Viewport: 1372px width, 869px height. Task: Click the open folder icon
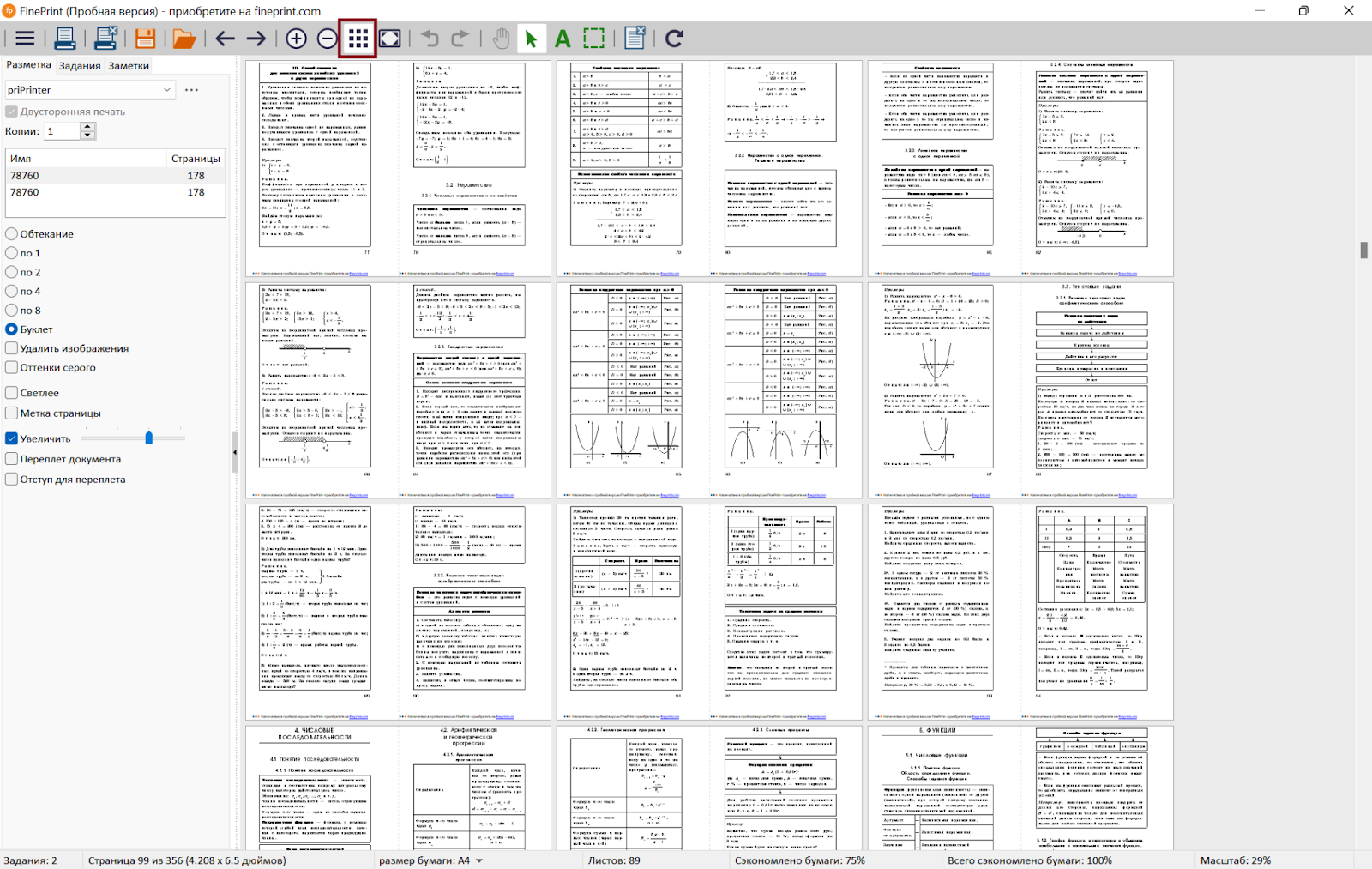pyautogui.click(x=184, y=39)
